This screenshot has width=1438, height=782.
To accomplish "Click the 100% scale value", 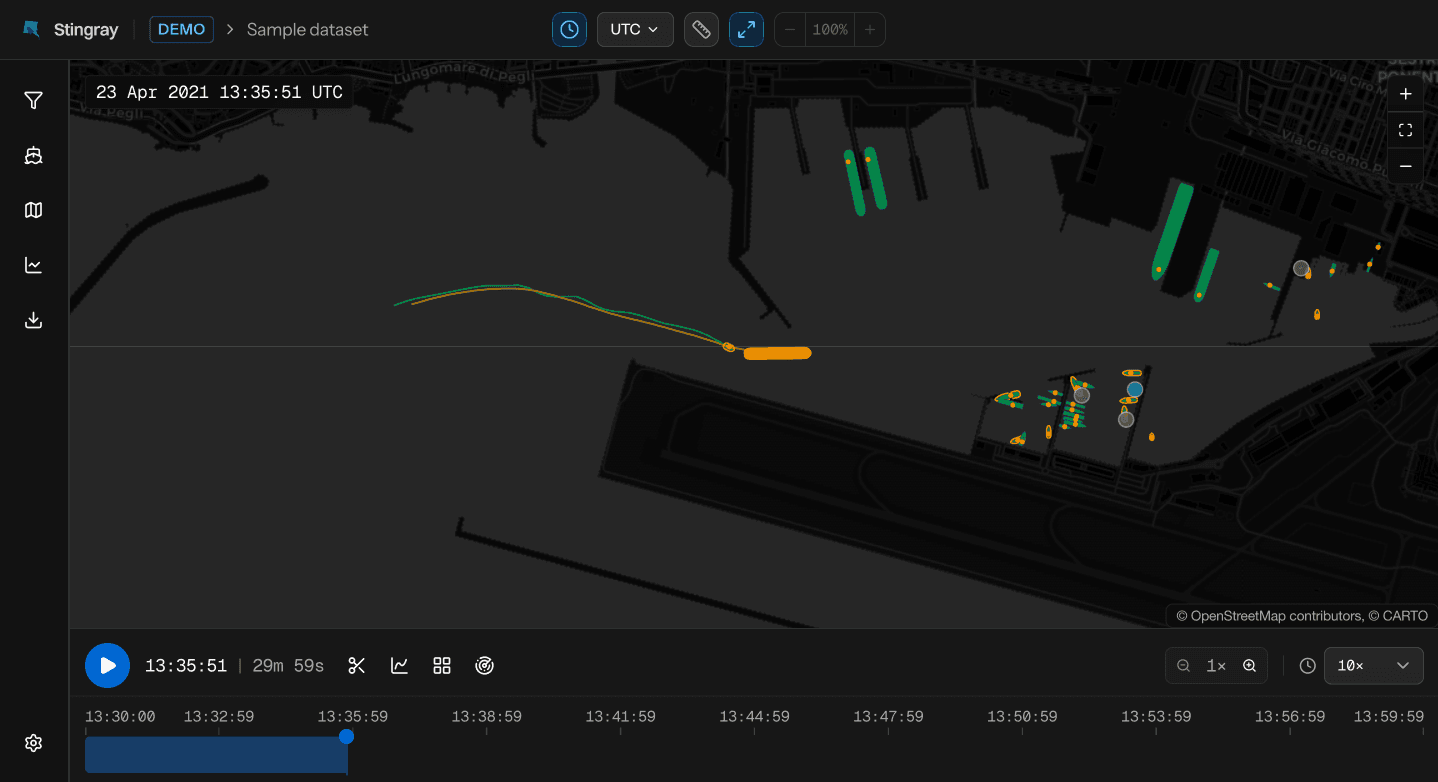I will (x=830, y=30).
